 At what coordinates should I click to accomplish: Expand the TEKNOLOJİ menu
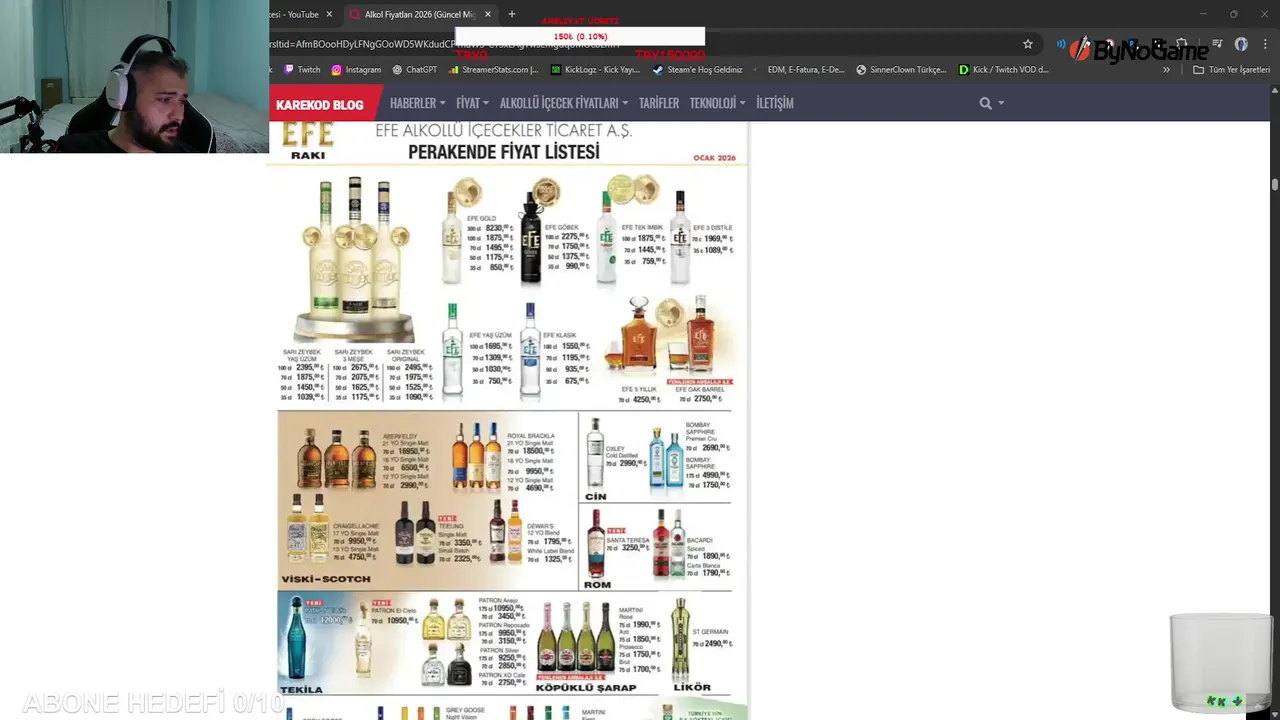tap(718, 103)
